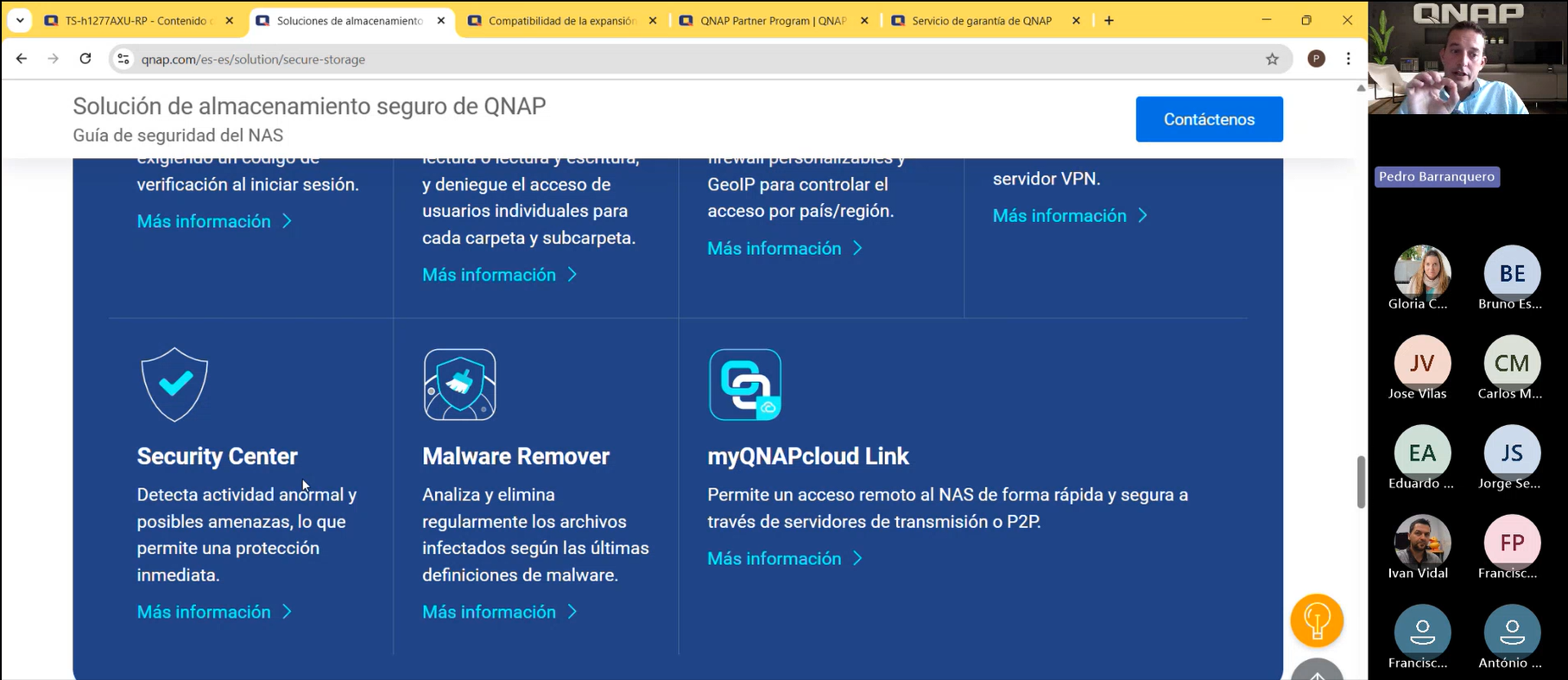Click the Contáctenos button
1568x680 pixels.
tap(1209, 119)
